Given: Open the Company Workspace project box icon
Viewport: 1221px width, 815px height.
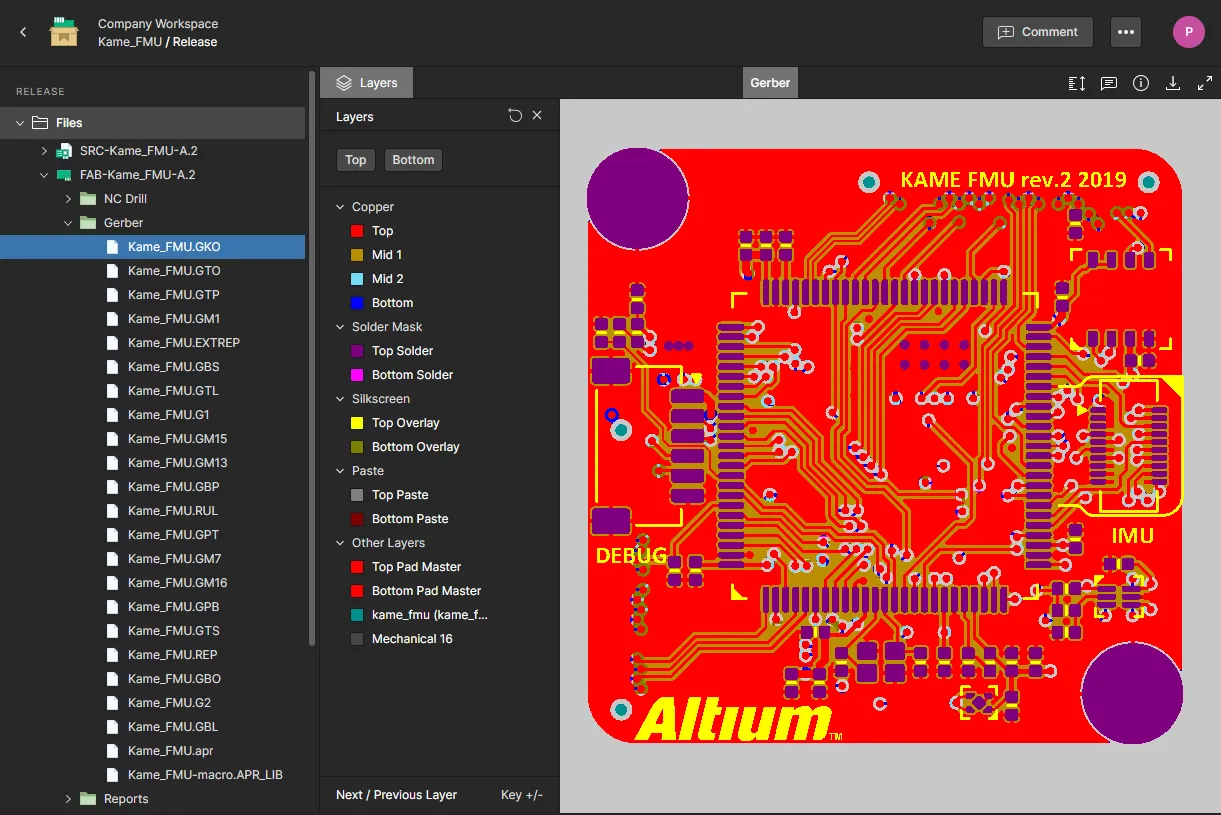Looking at the screenshot, I should (x=64, y=33).
